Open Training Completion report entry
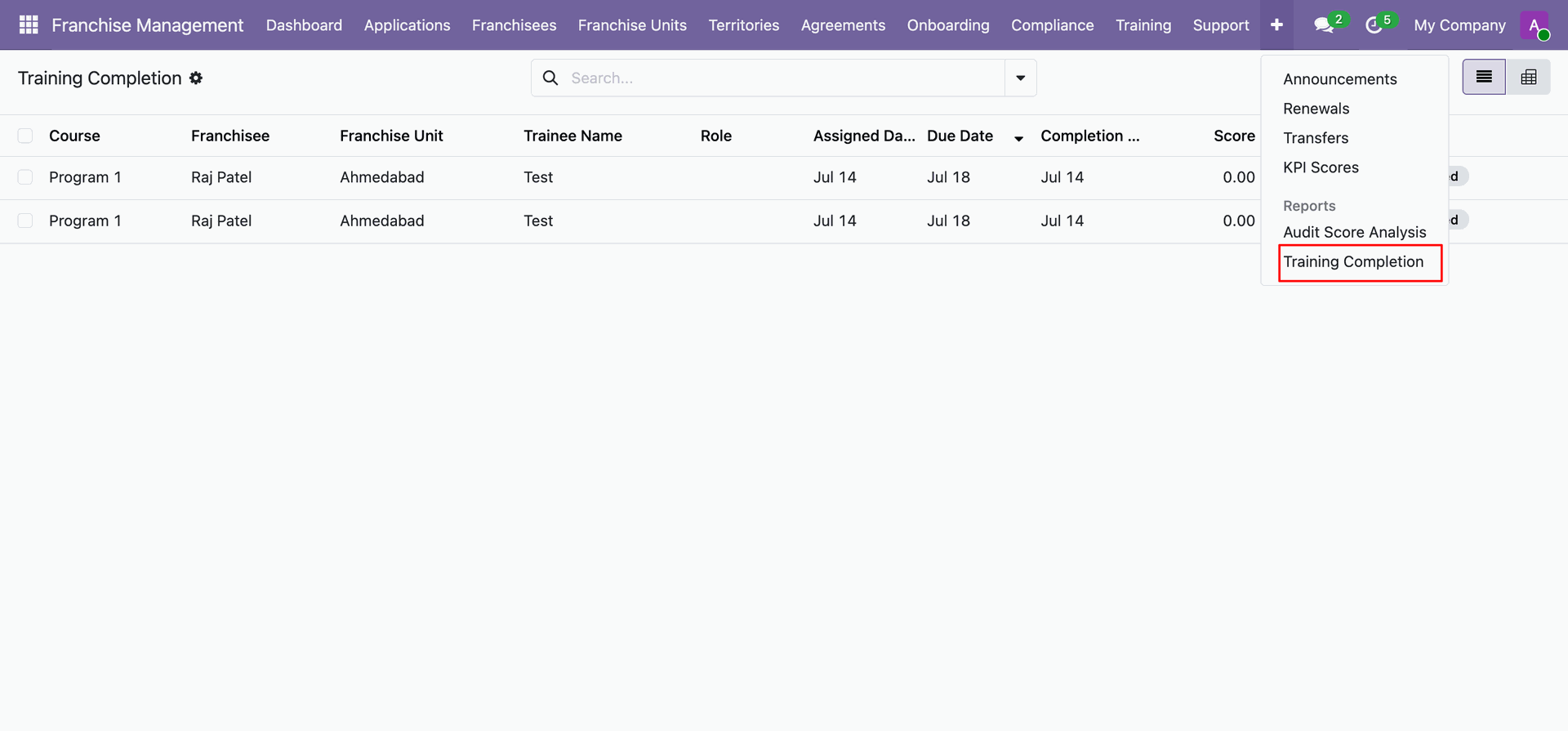 pyautogui.click(x=1353, y=261)
